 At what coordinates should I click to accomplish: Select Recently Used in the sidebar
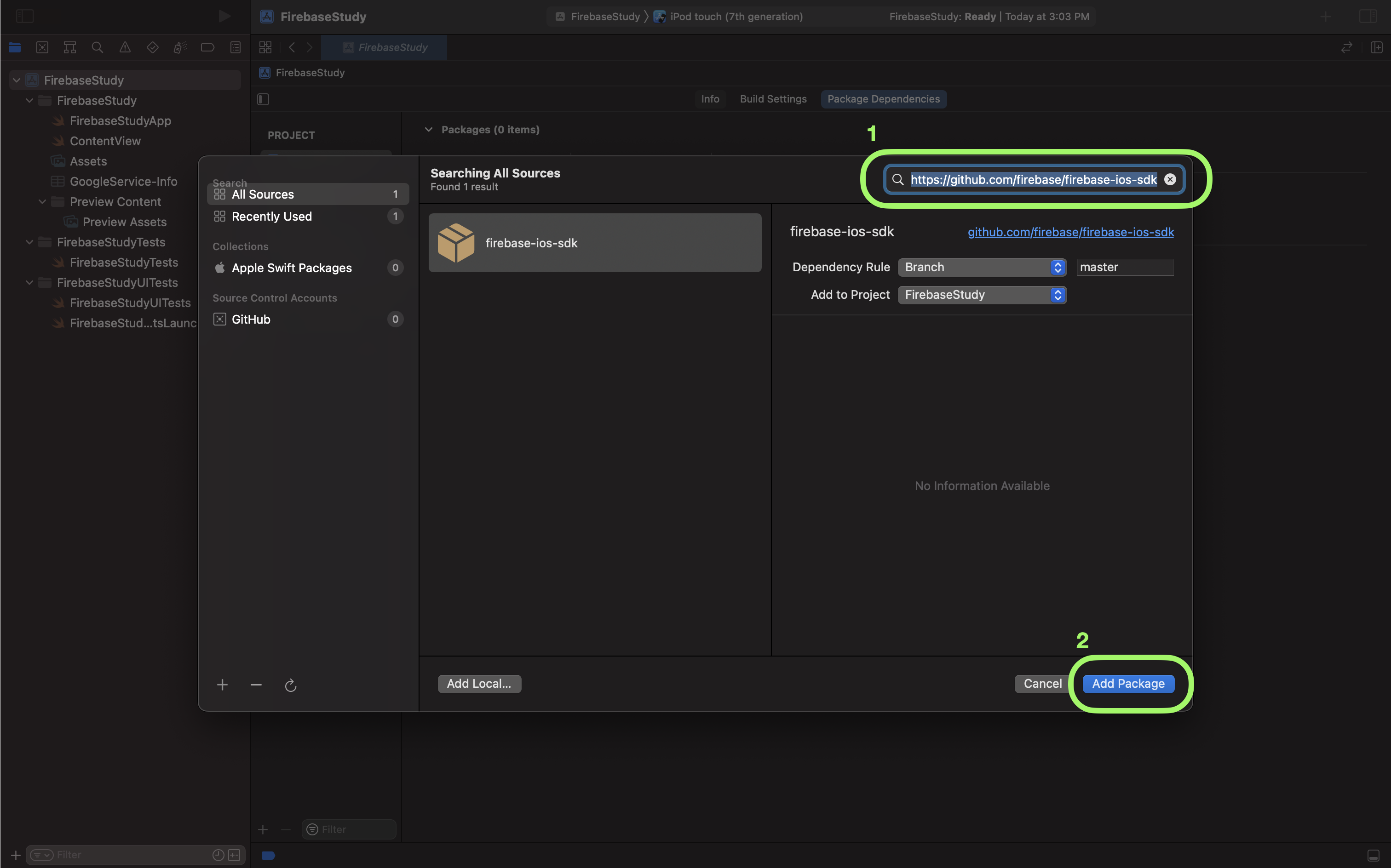point(308,217)
